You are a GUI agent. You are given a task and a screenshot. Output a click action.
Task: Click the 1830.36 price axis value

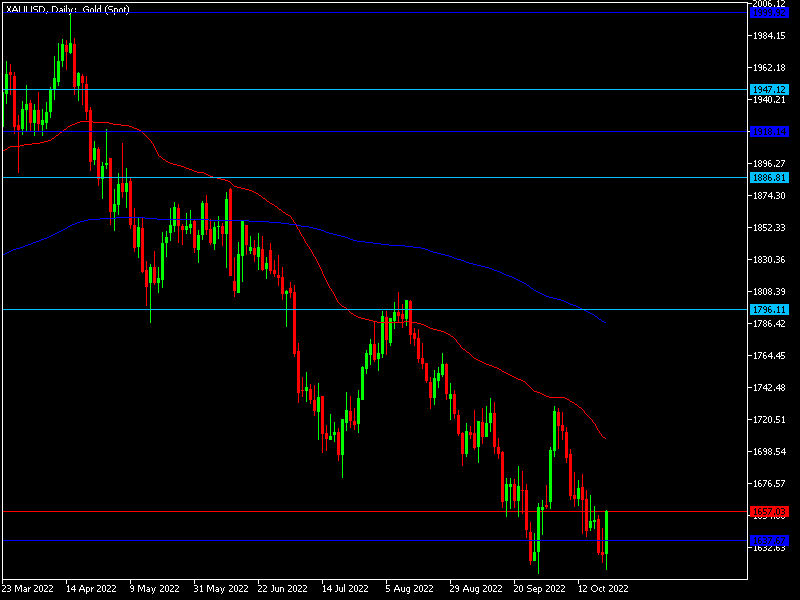pos(769,260)
